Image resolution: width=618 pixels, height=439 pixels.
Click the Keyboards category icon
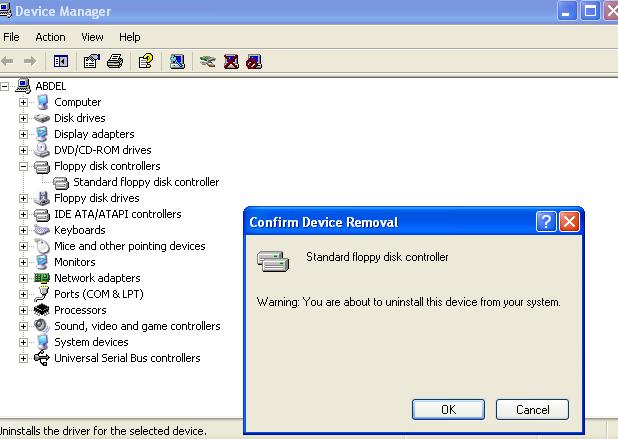click(42, 229)
